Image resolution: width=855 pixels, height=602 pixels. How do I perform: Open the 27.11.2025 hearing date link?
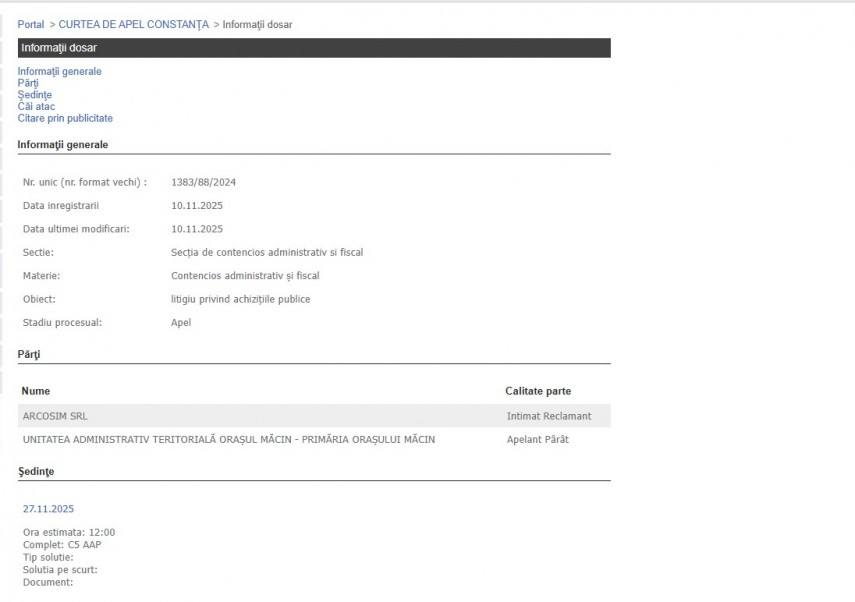click(x=48, y=509)
